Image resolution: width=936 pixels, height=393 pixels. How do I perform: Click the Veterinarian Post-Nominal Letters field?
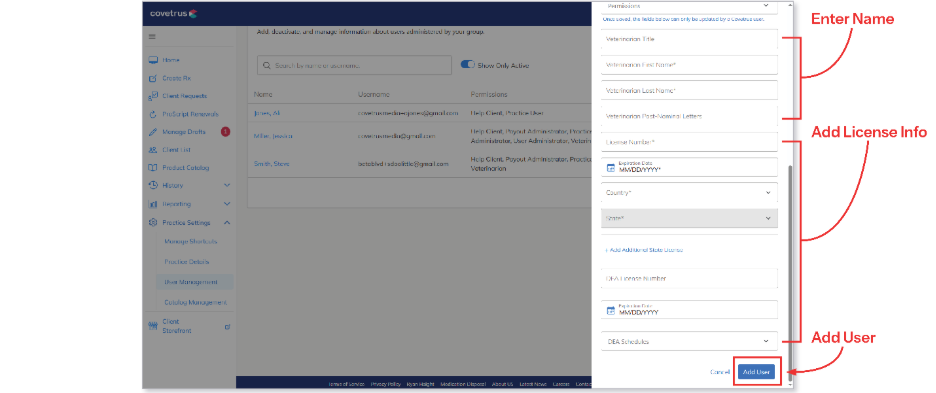pyautogui.click(x=689, y=116)
